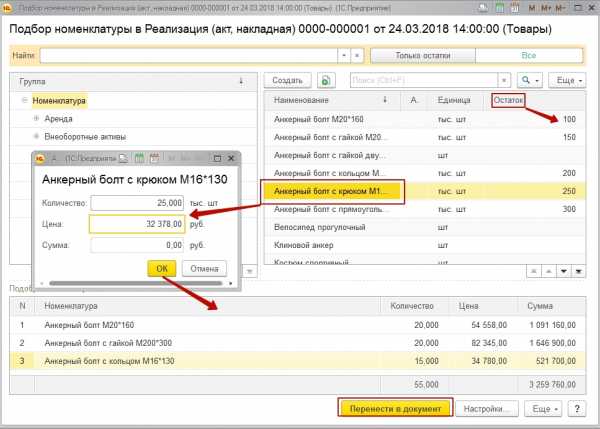The image size is (600, 429).
Task: Click the Единица column header
Action: pyautogui.click(x=454, y=100)
